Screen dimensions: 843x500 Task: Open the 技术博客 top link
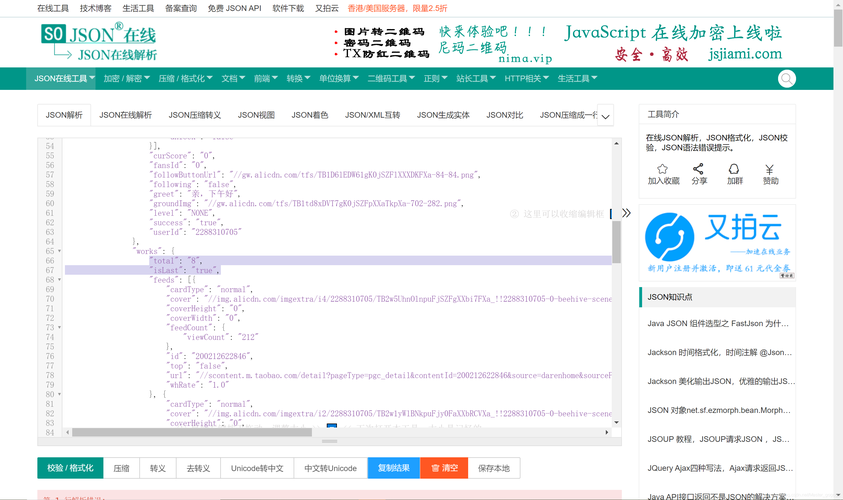(96, 8)
